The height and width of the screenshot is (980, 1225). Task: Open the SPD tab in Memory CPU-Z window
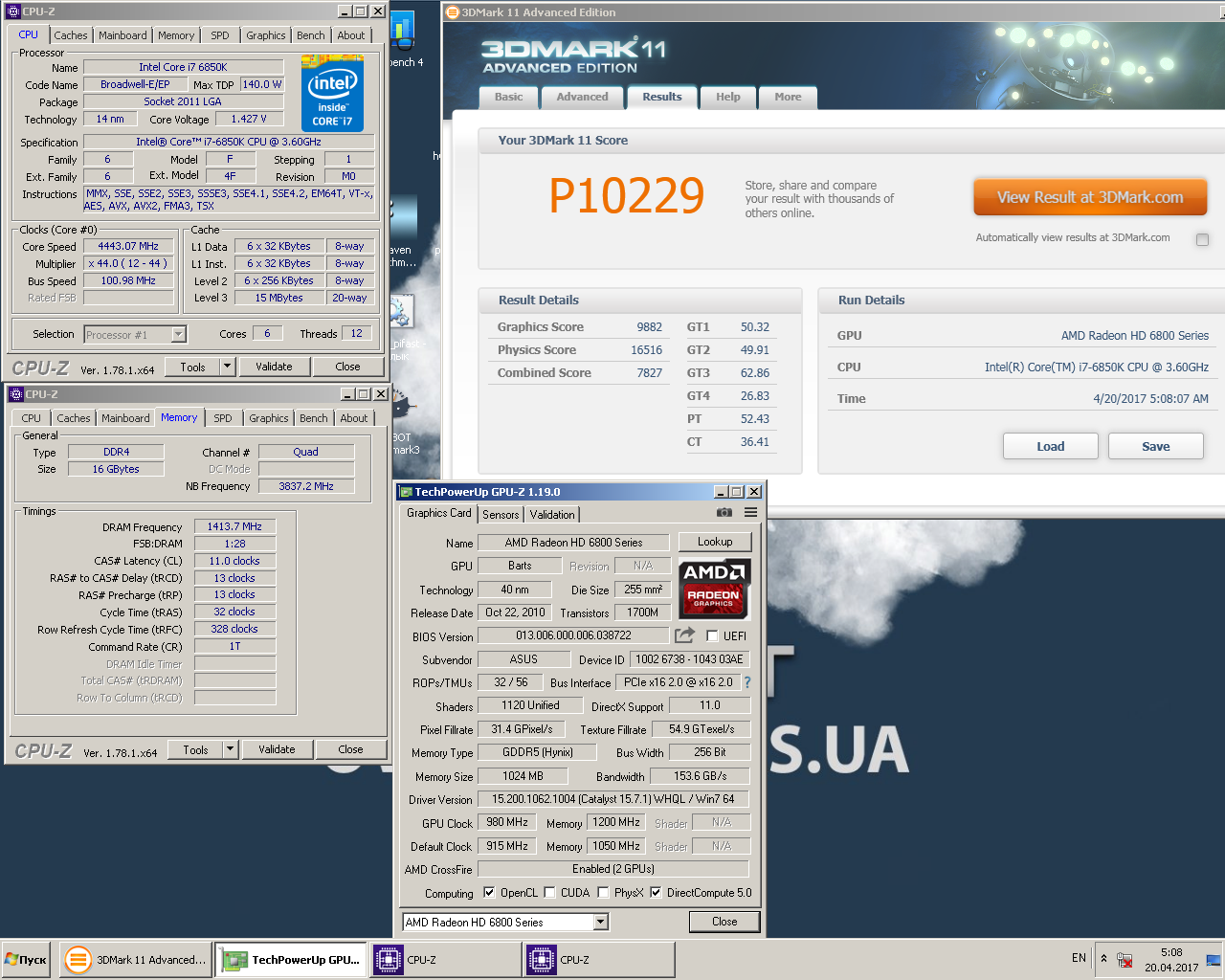[223, 418]
